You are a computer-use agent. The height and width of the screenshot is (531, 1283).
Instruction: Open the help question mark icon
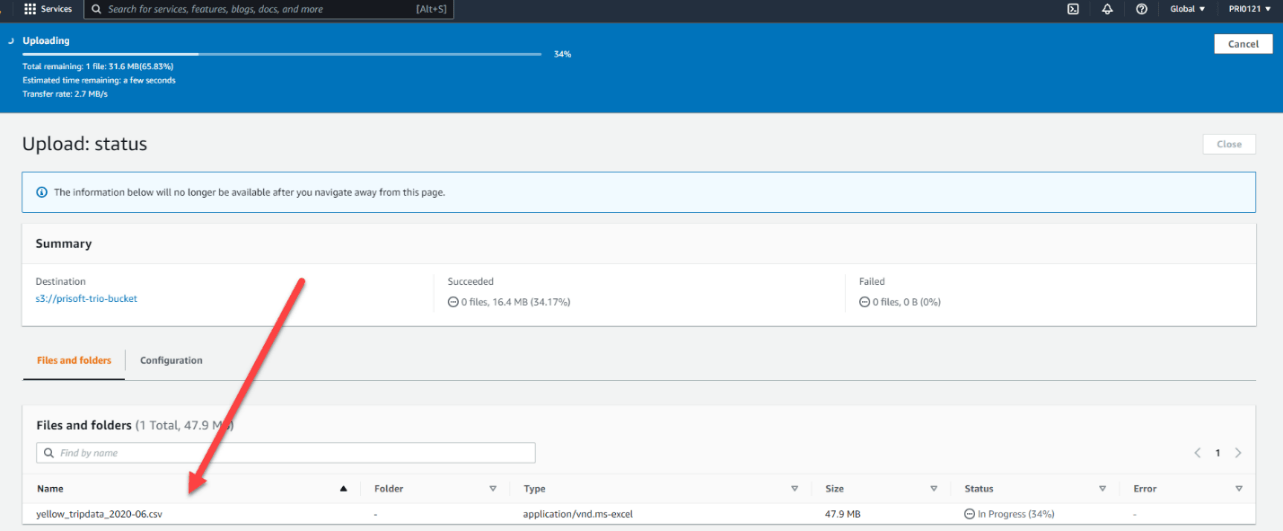point(1141,9)
